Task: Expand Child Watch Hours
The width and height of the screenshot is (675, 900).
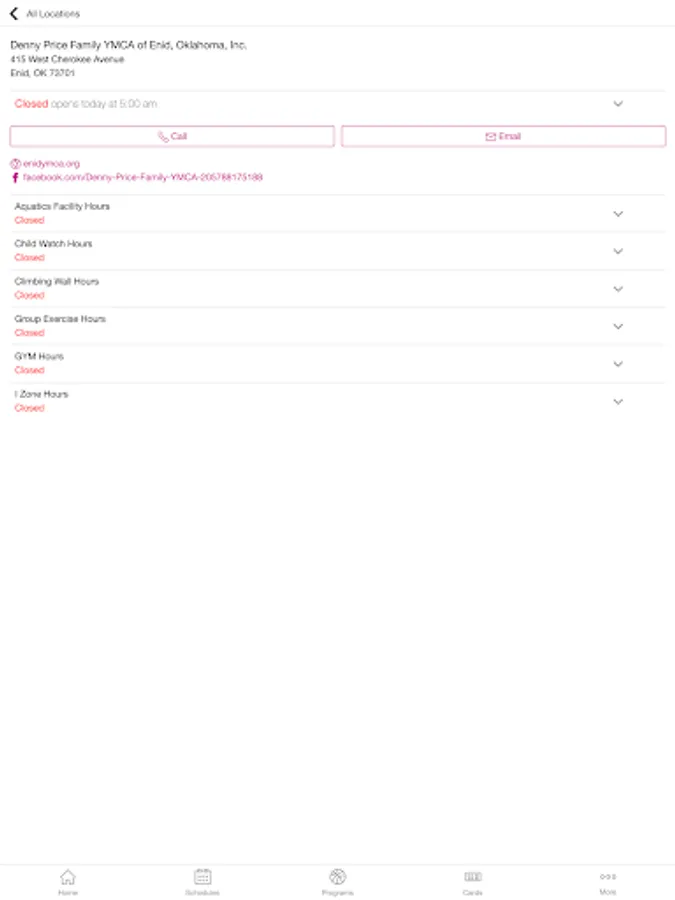Action: point(618,251)
